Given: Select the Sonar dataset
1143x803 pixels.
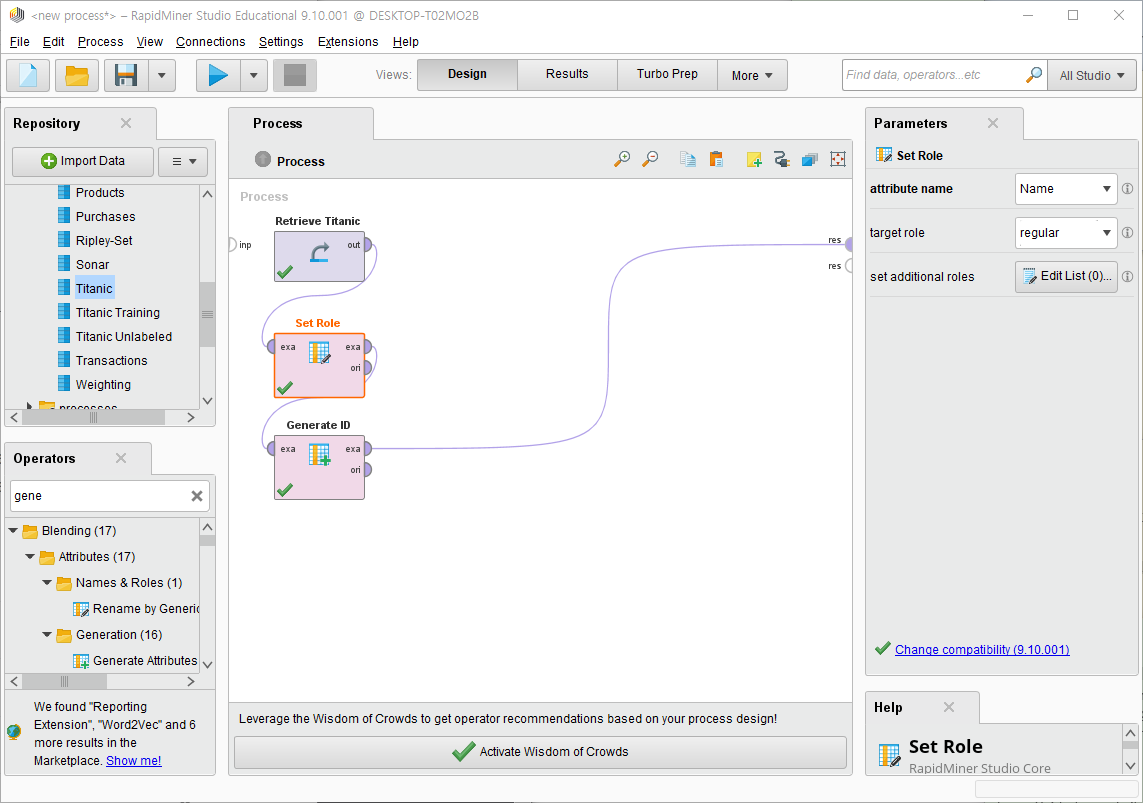Looking at the screenshot, I should click(x=92, y=265).
